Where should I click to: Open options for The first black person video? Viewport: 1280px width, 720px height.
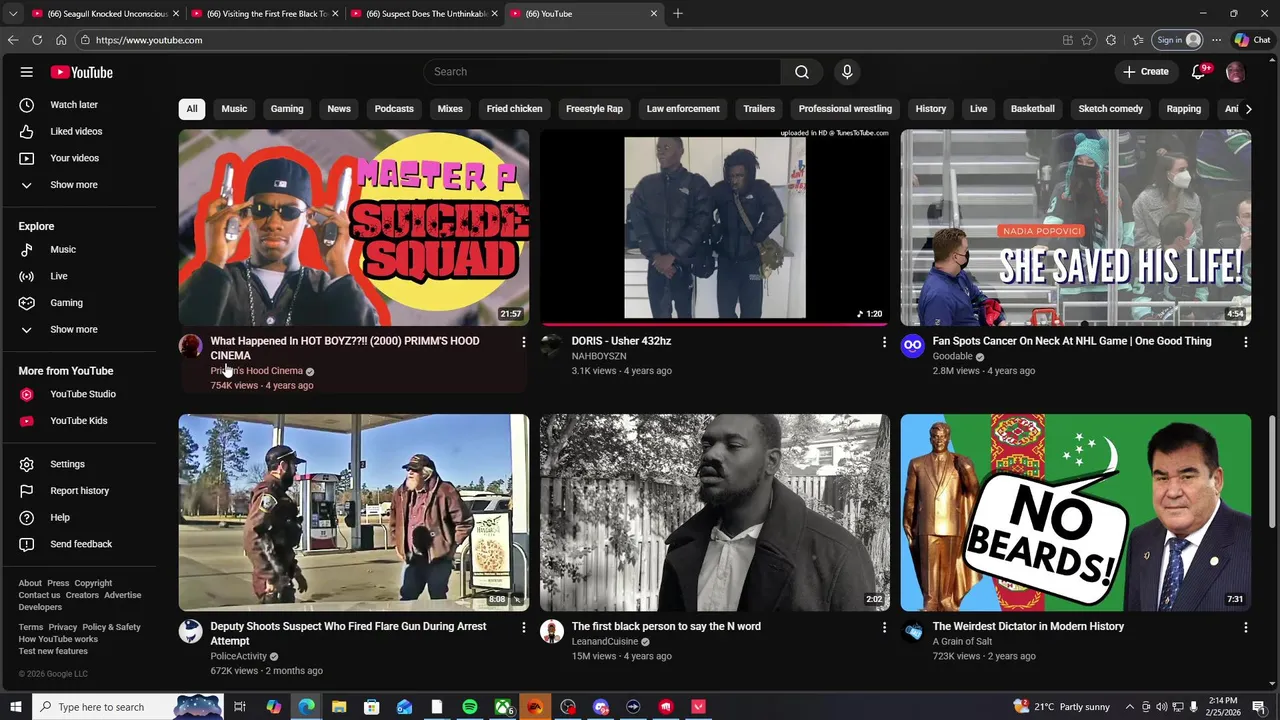point(884,627)
